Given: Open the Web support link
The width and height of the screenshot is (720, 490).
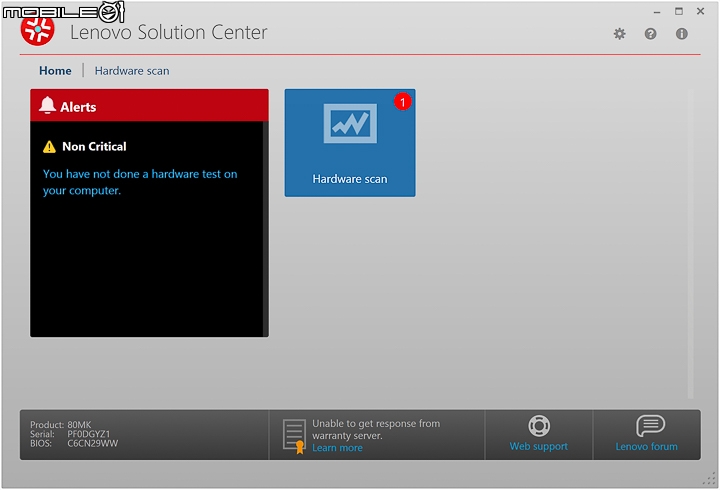Looking at the screenshot, I should coord(539,446).
